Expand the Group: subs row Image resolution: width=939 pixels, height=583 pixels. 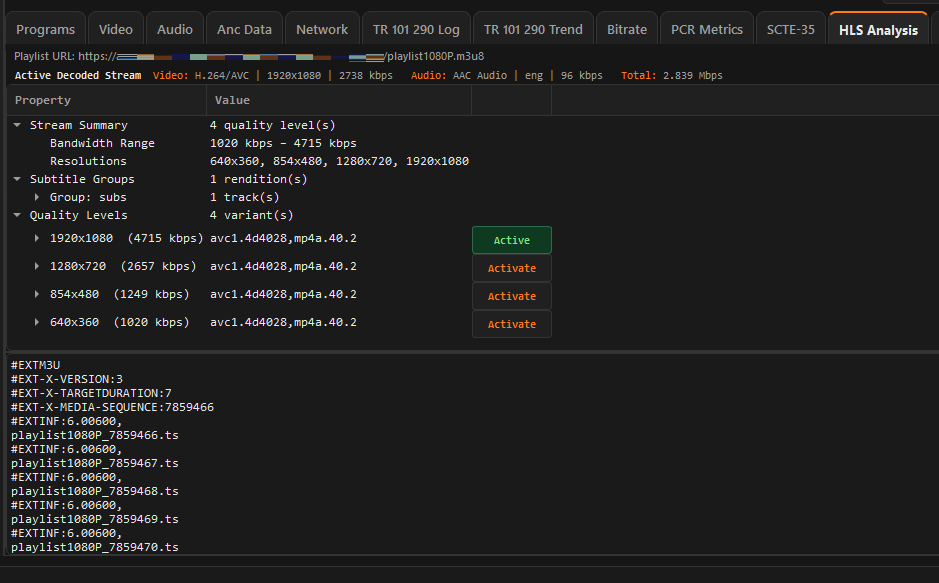click(x=37, y=197)
